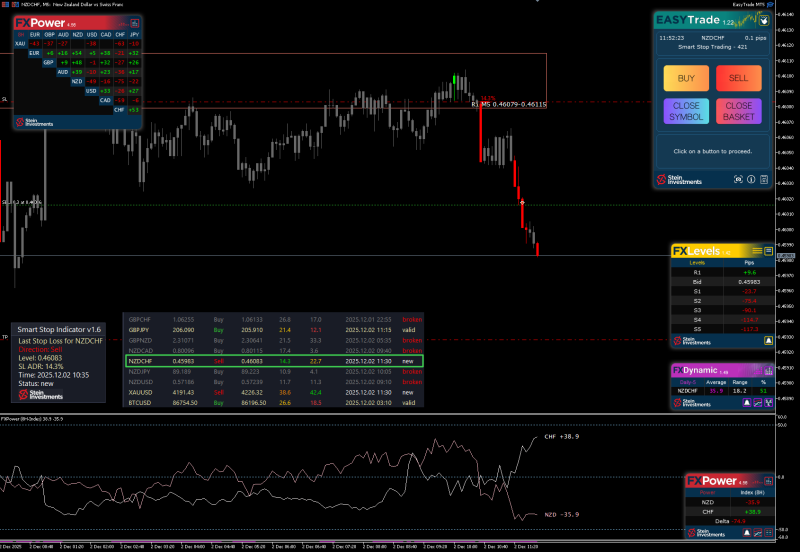
Task: Select the NZDCAD row in Smart Stop table
Action: [x=274, y=350]
